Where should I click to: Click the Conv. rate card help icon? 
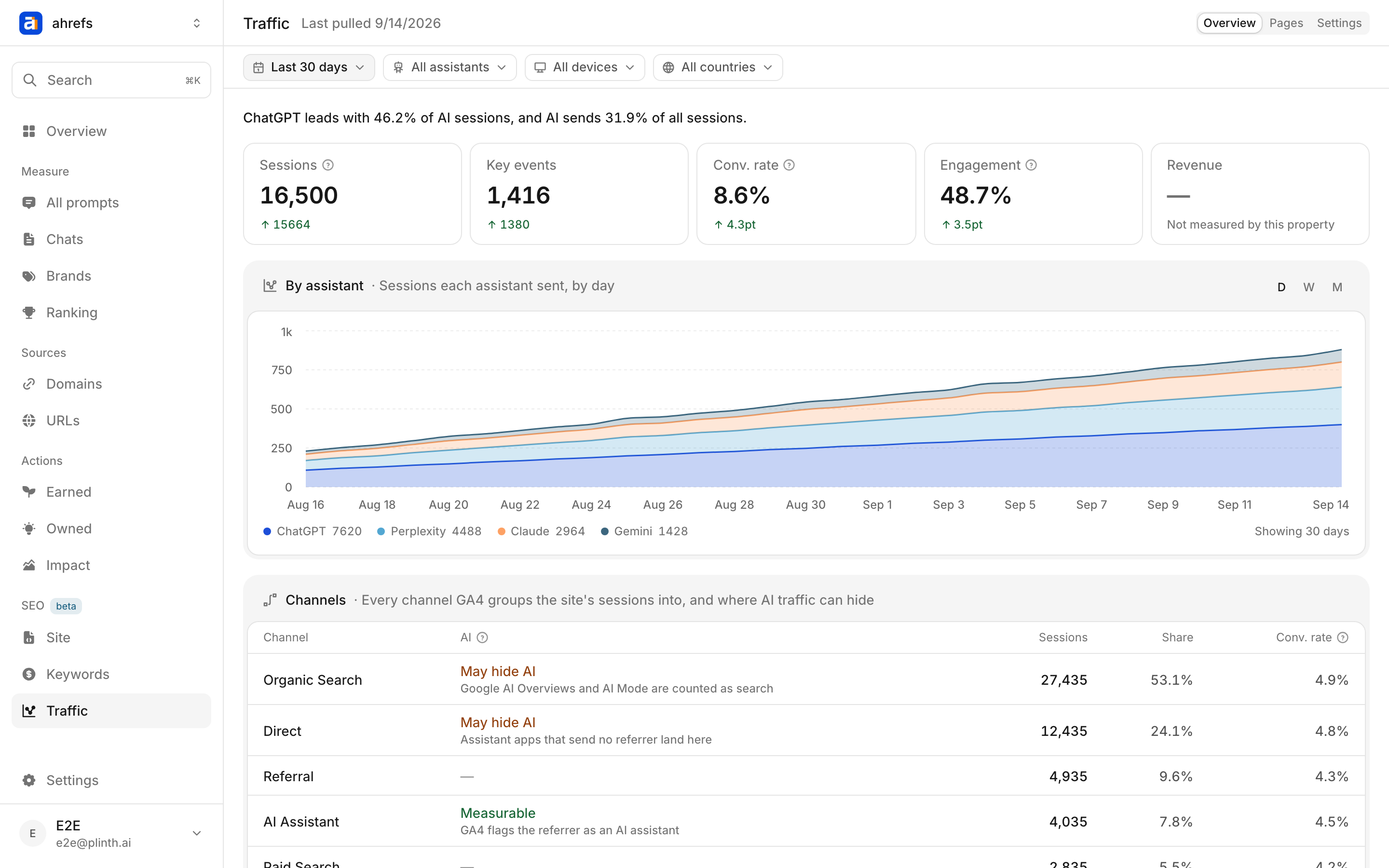point(789,165)
